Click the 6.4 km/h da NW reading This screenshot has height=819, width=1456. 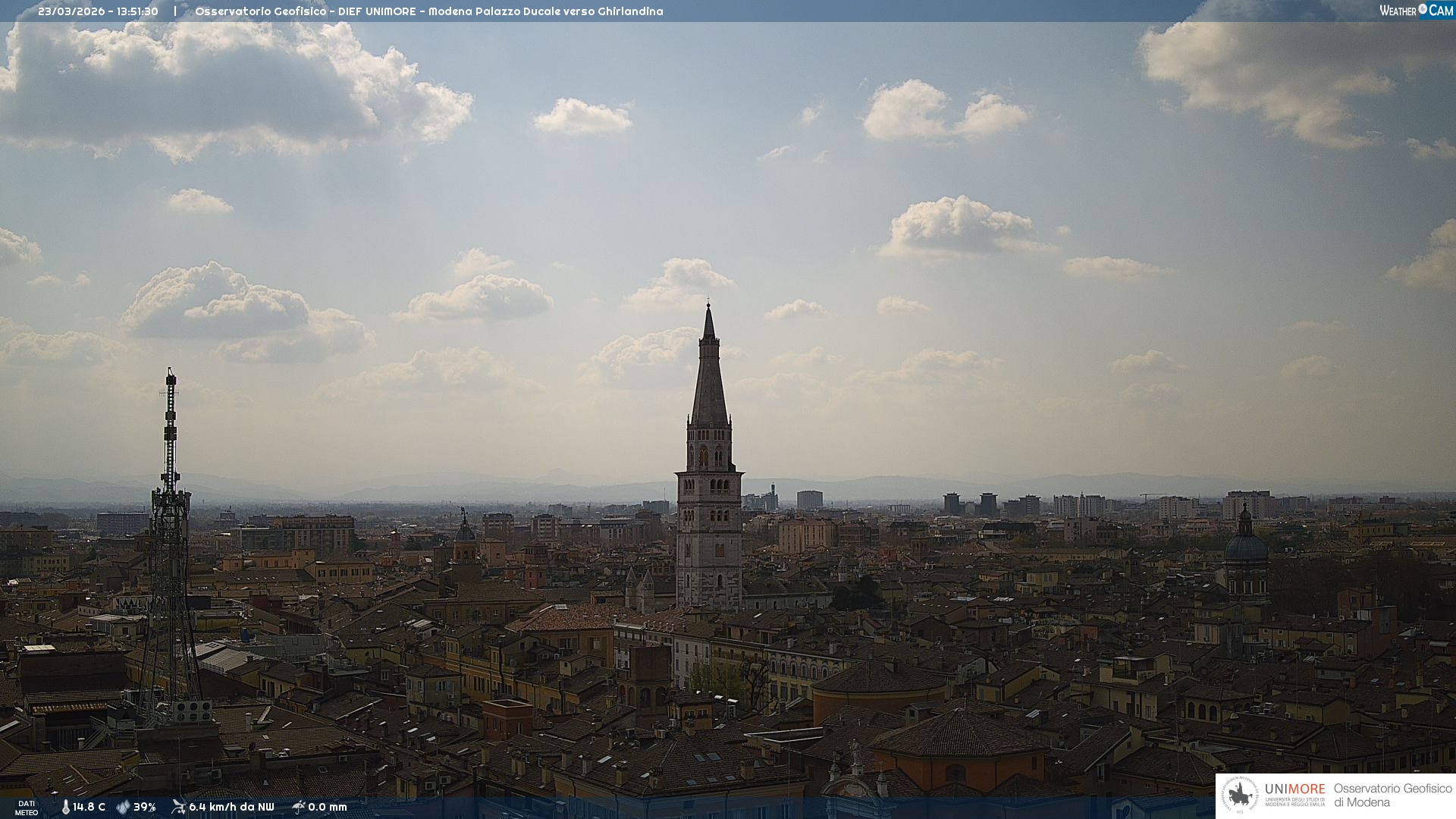point(231,807)
